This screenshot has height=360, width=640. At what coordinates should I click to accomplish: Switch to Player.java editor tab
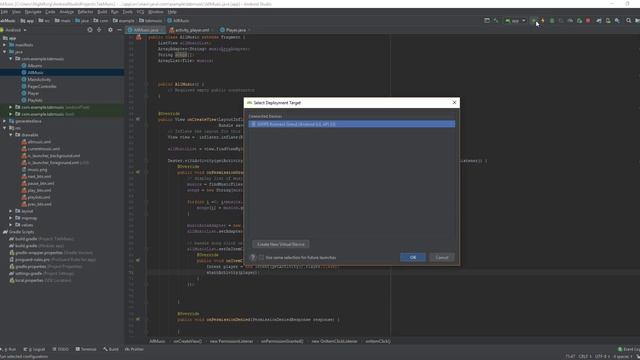click(234, 30)
